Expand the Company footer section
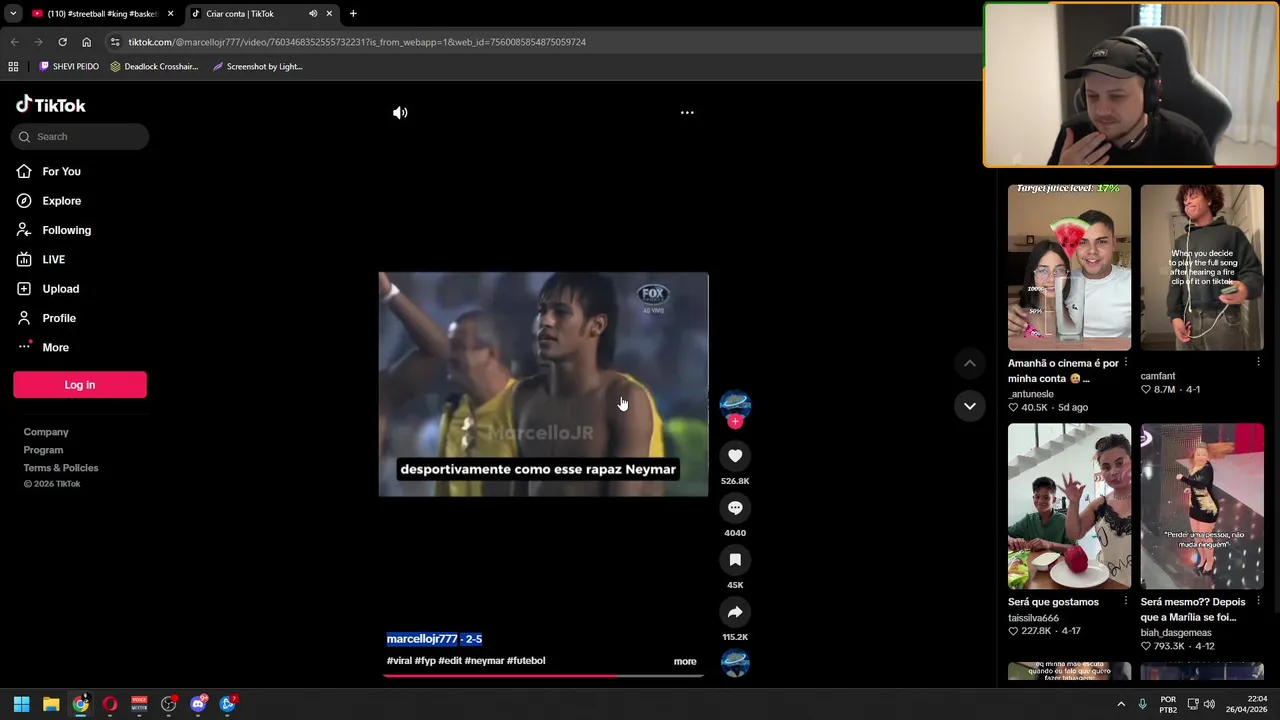The image size is (1280, 720). point(46,432)
